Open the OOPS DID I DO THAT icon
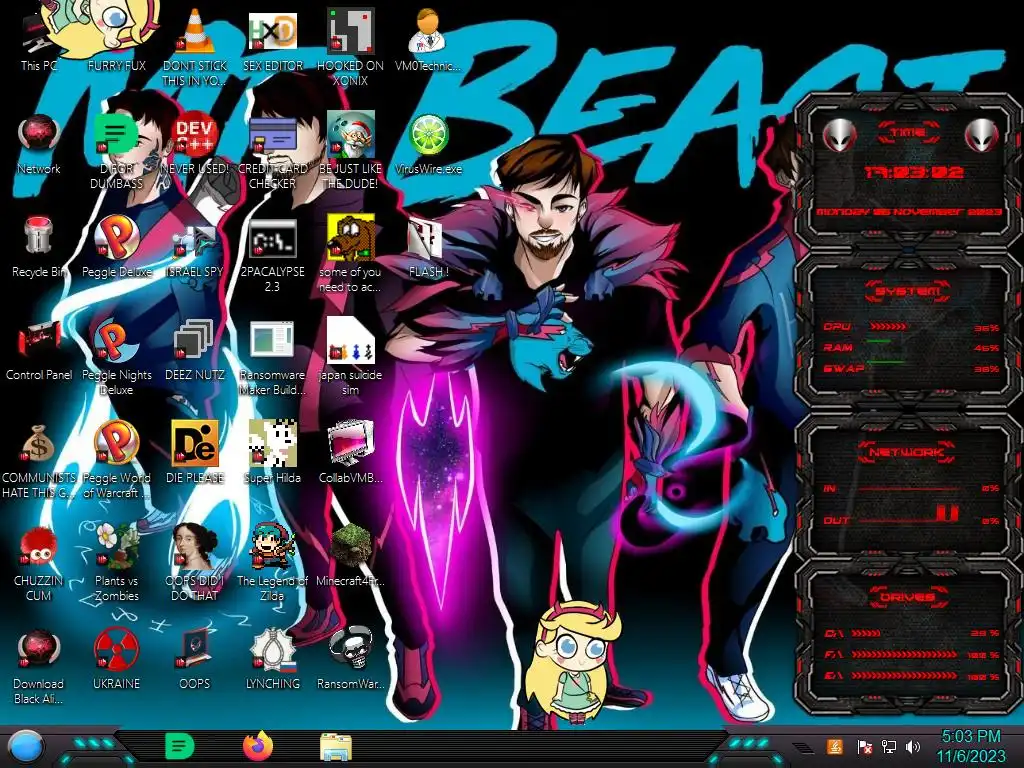The height and width of the screenshot is (768, 1024). 195,562
